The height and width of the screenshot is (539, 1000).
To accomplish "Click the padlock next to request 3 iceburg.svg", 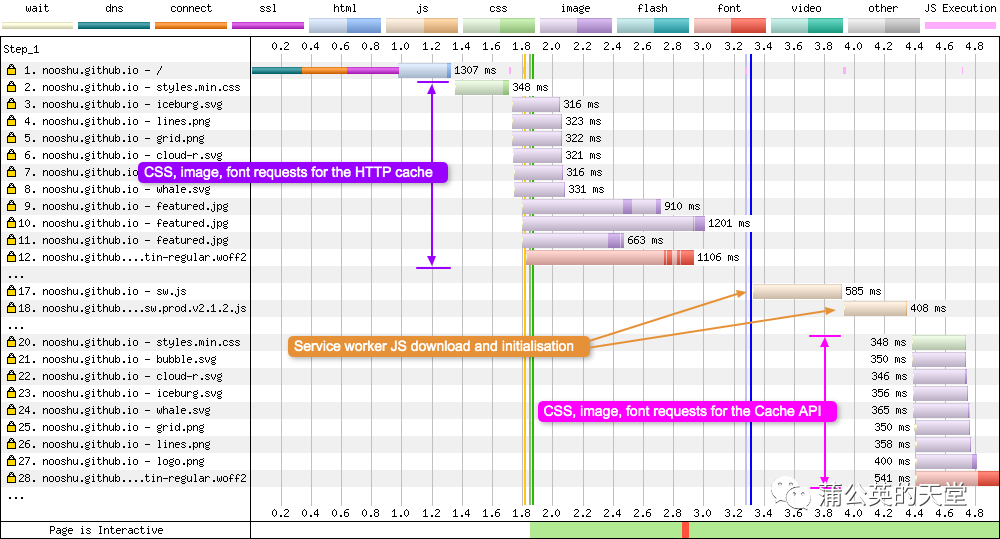I will coord(11,104).
